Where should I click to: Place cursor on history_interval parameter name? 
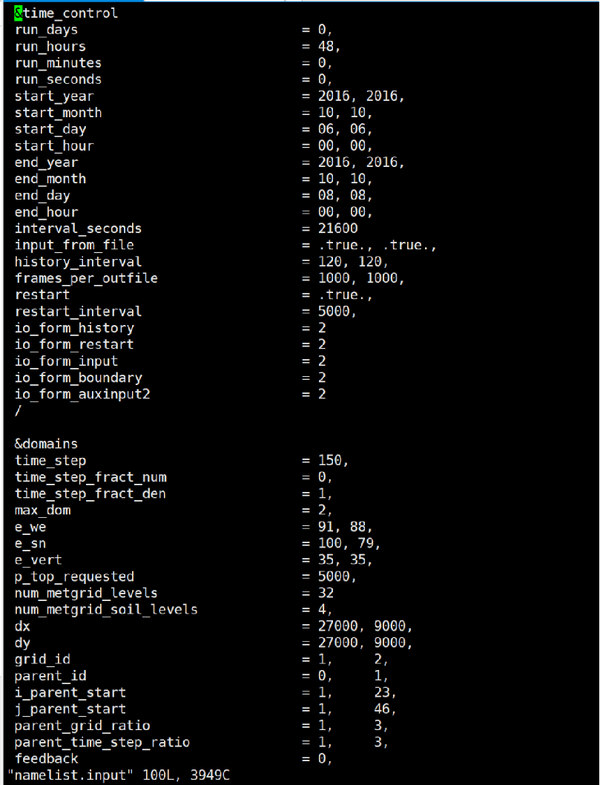point(78,262)
